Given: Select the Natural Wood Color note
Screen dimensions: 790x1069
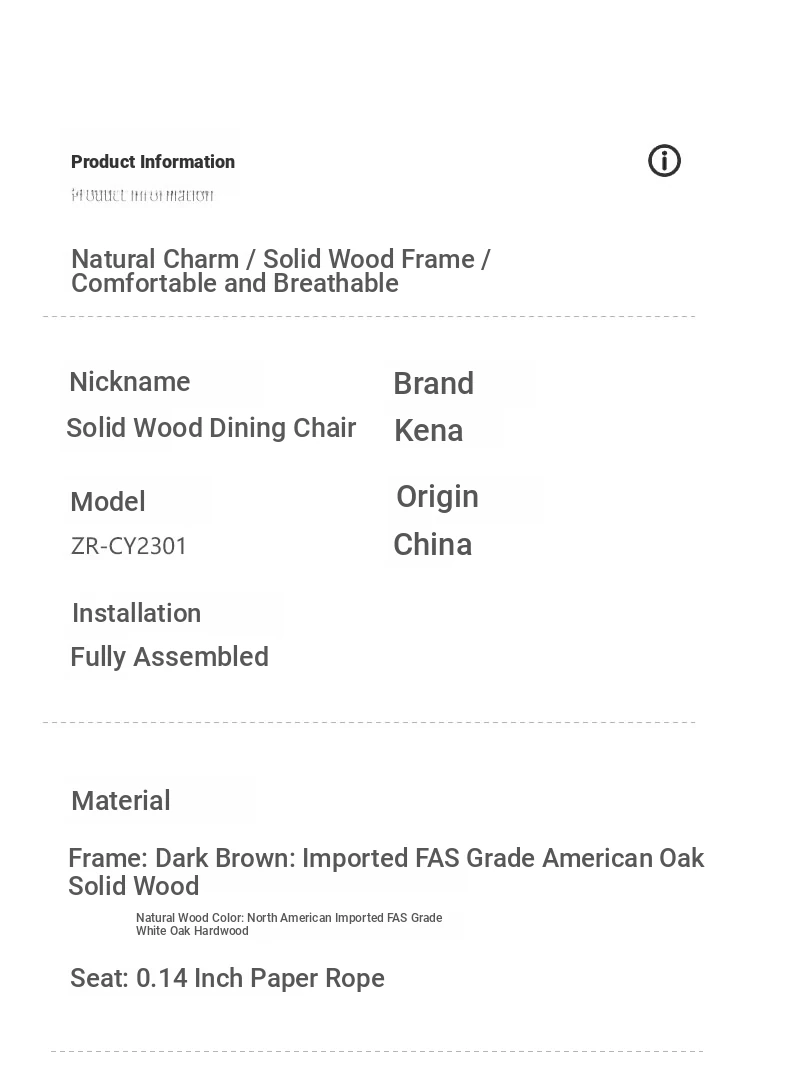Looking at the screenshot, I should [289, 924].
